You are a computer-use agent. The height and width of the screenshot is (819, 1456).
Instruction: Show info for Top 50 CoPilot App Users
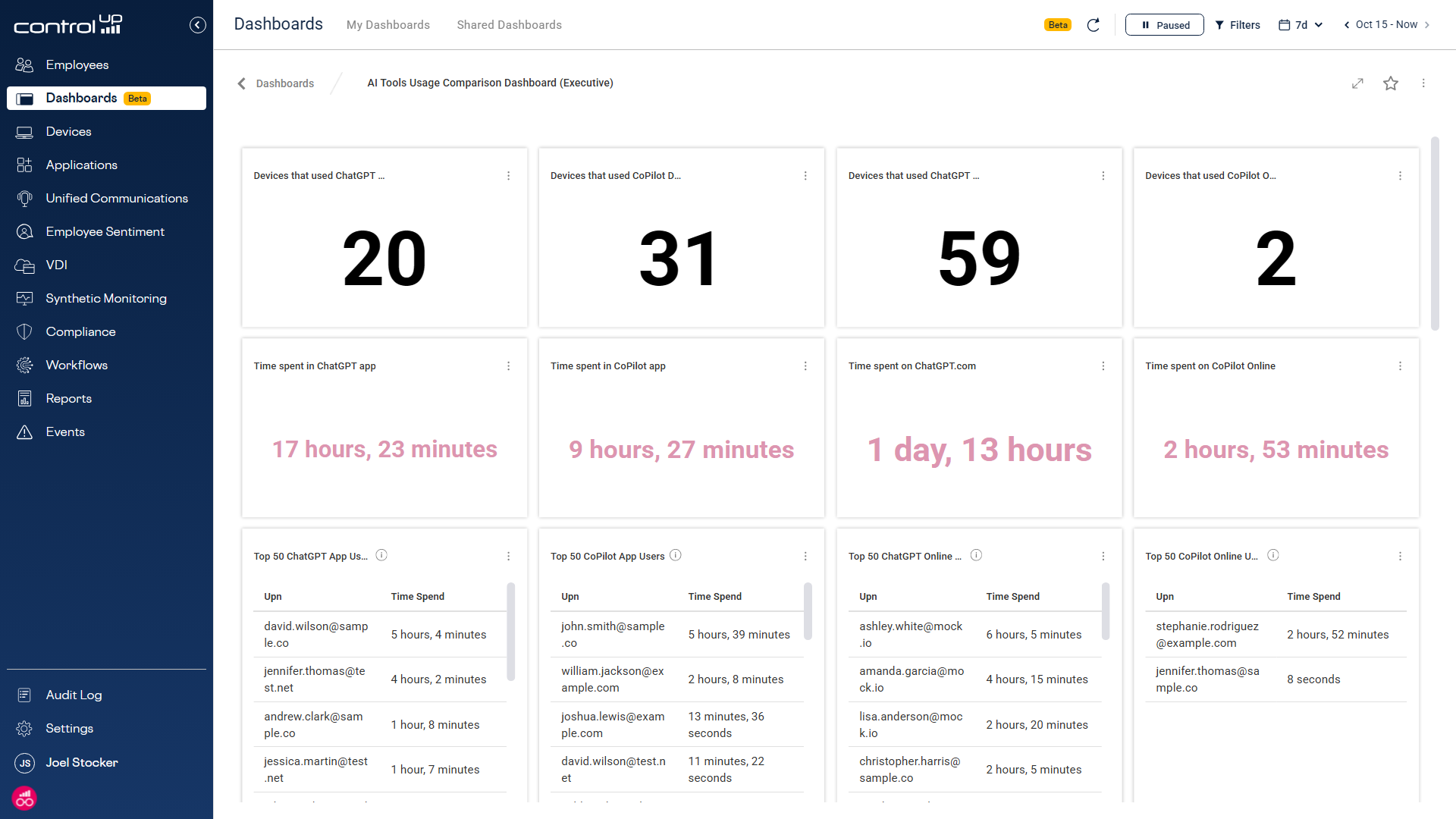[676, 555]
